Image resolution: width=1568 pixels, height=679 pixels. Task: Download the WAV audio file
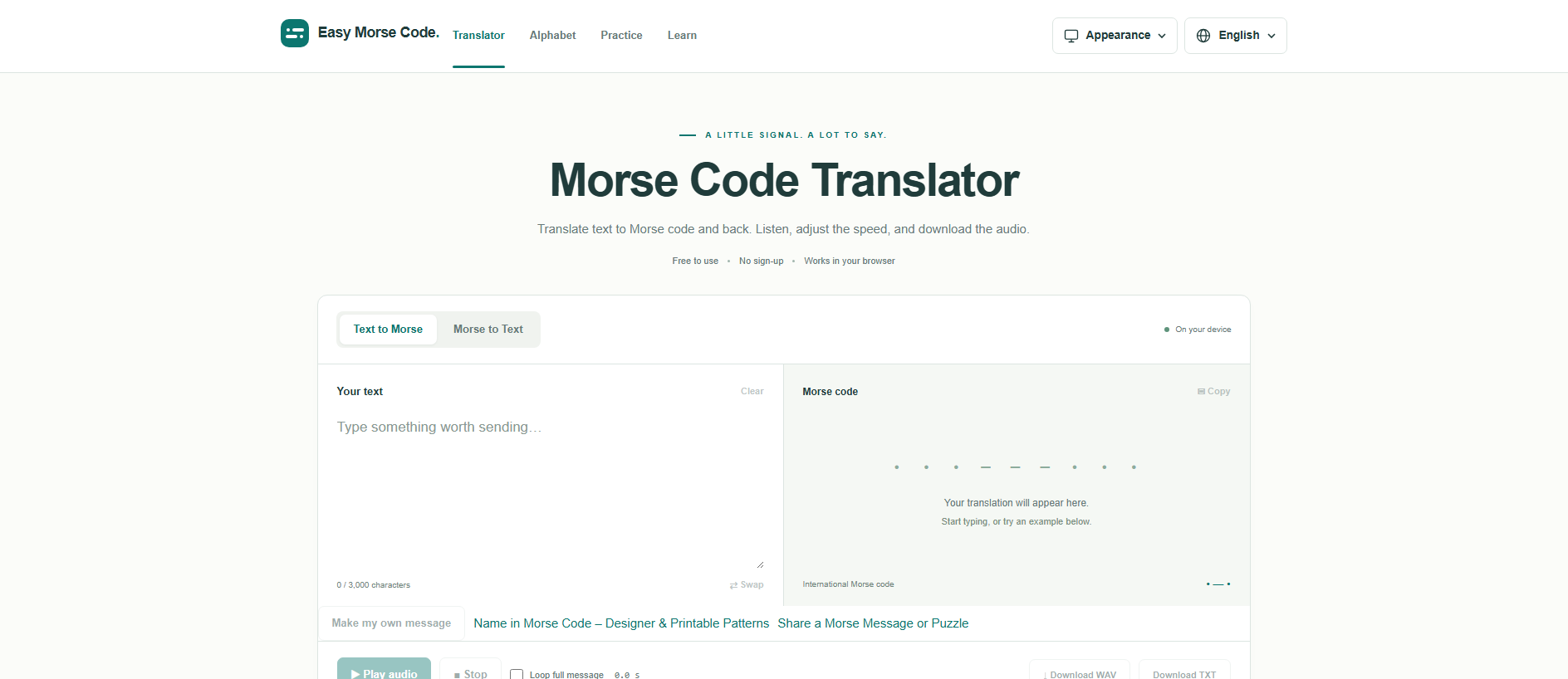[x=1080, y=672]
